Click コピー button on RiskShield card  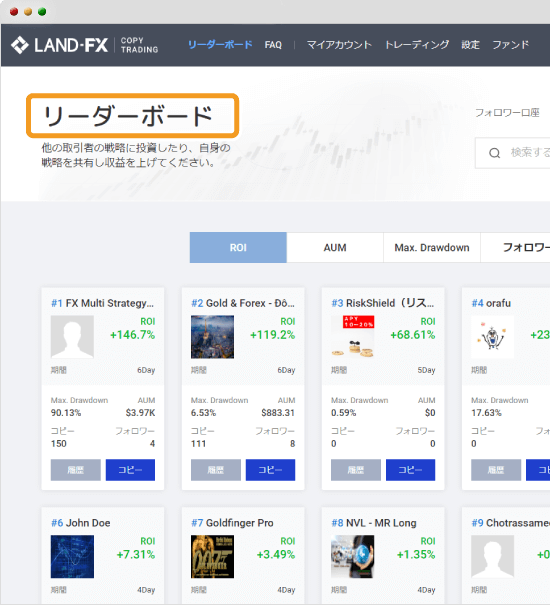tap(411, 470)
